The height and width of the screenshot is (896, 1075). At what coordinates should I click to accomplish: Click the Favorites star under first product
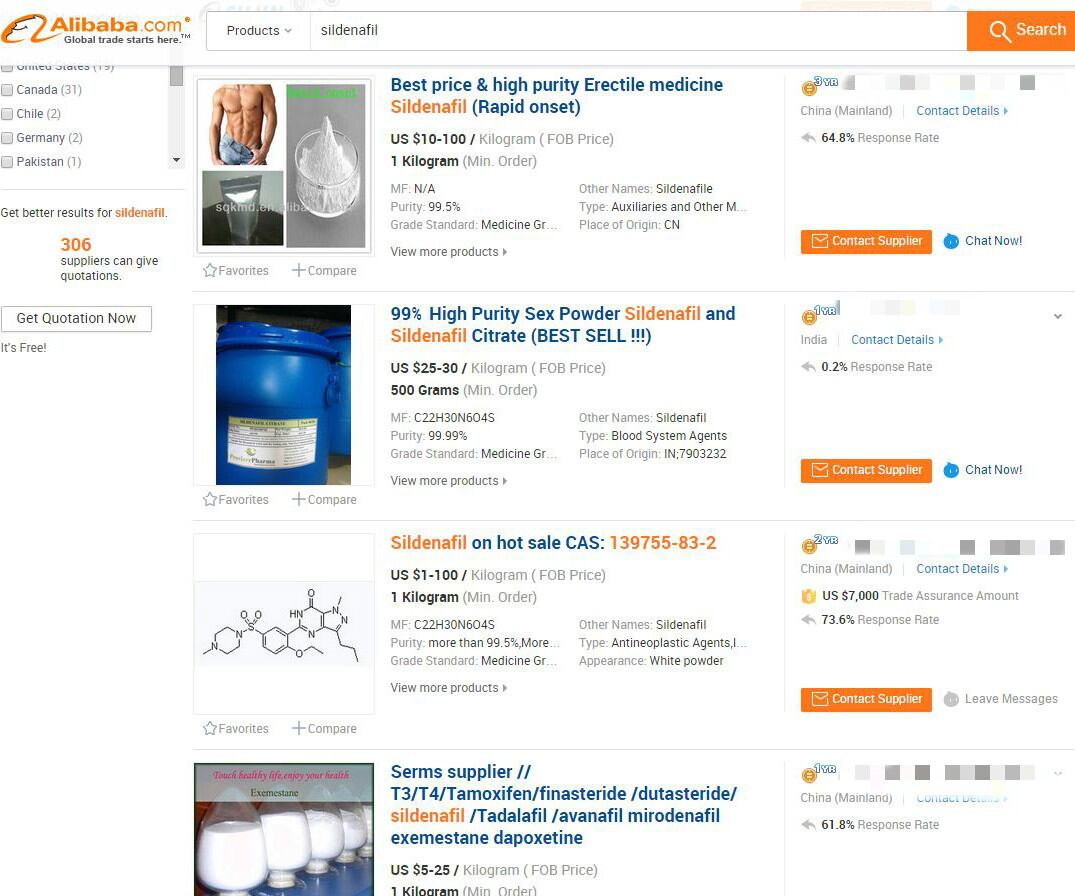click(x=210, y=270)
